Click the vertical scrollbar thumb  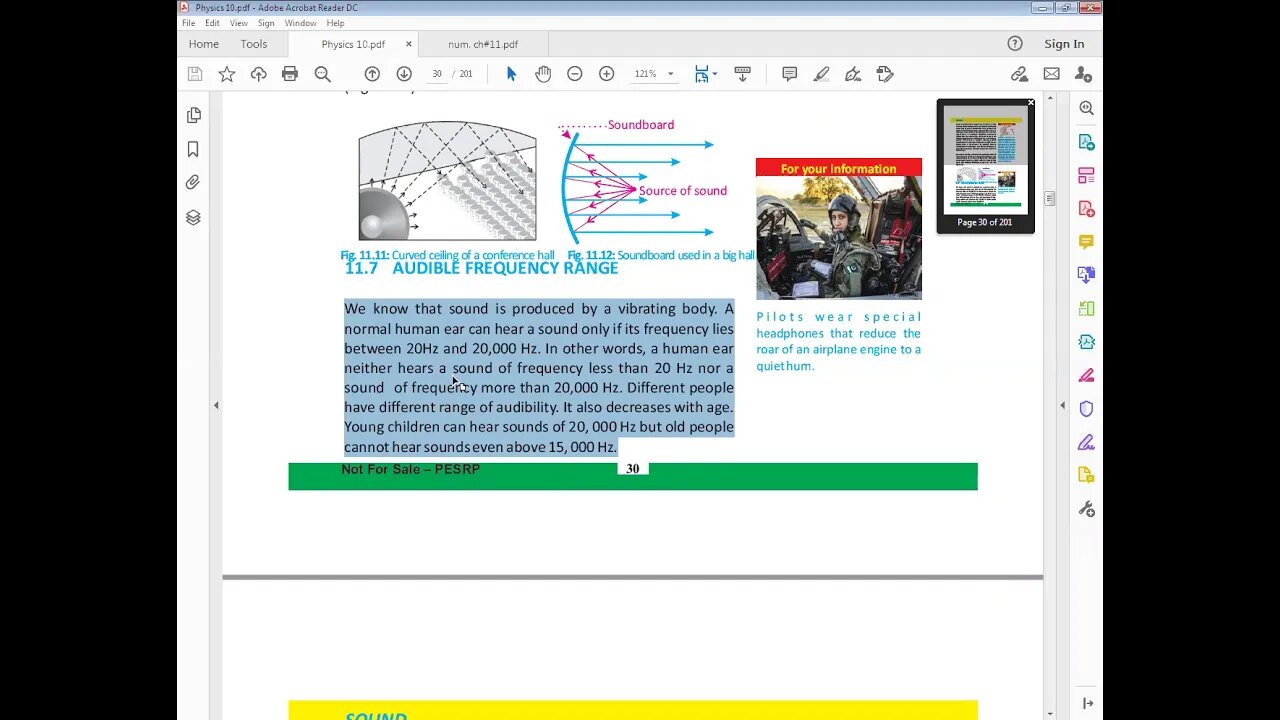[x=1049, y=199]
